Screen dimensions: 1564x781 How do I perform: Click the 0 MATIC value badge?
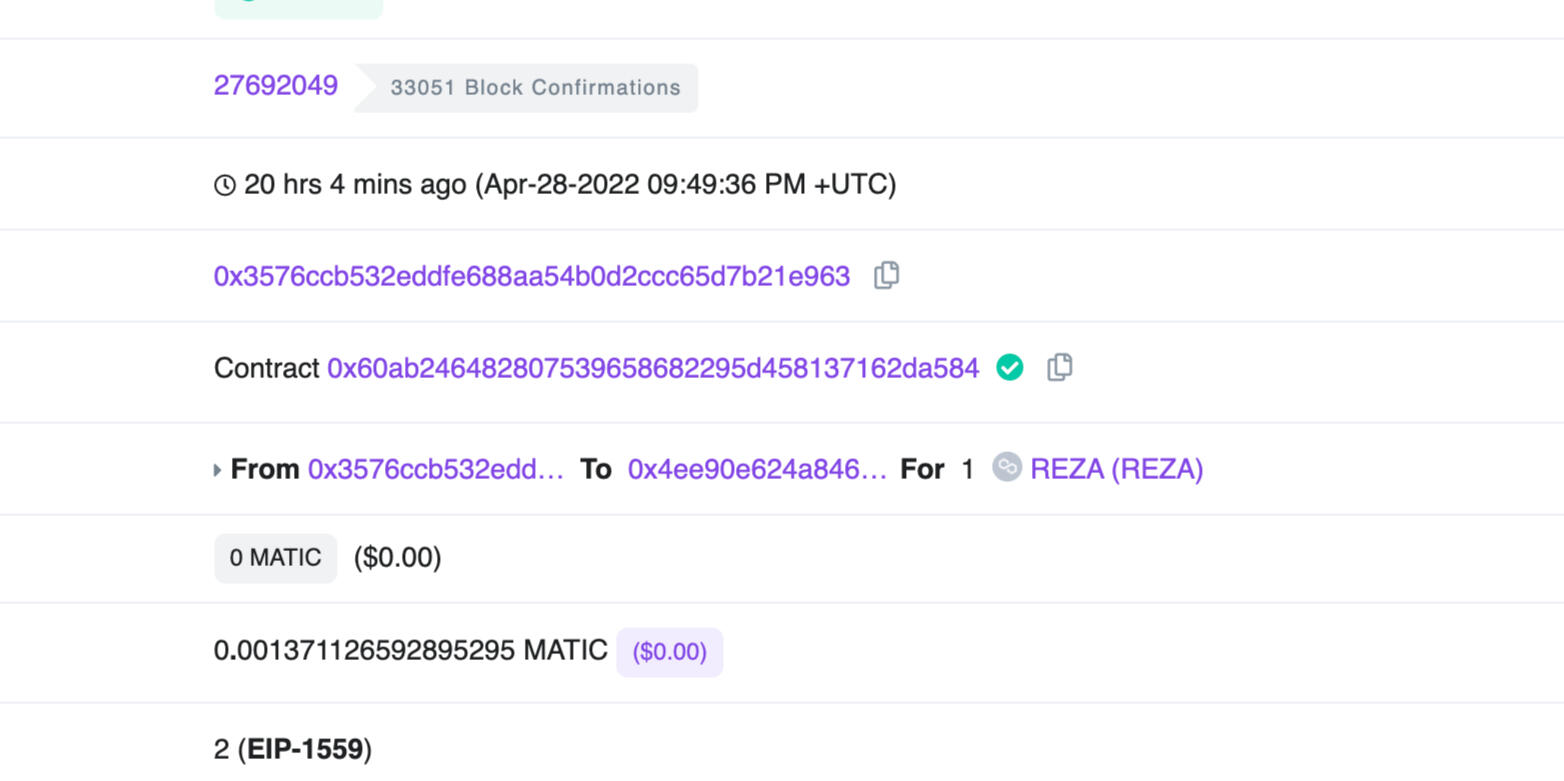click(276, 558)
